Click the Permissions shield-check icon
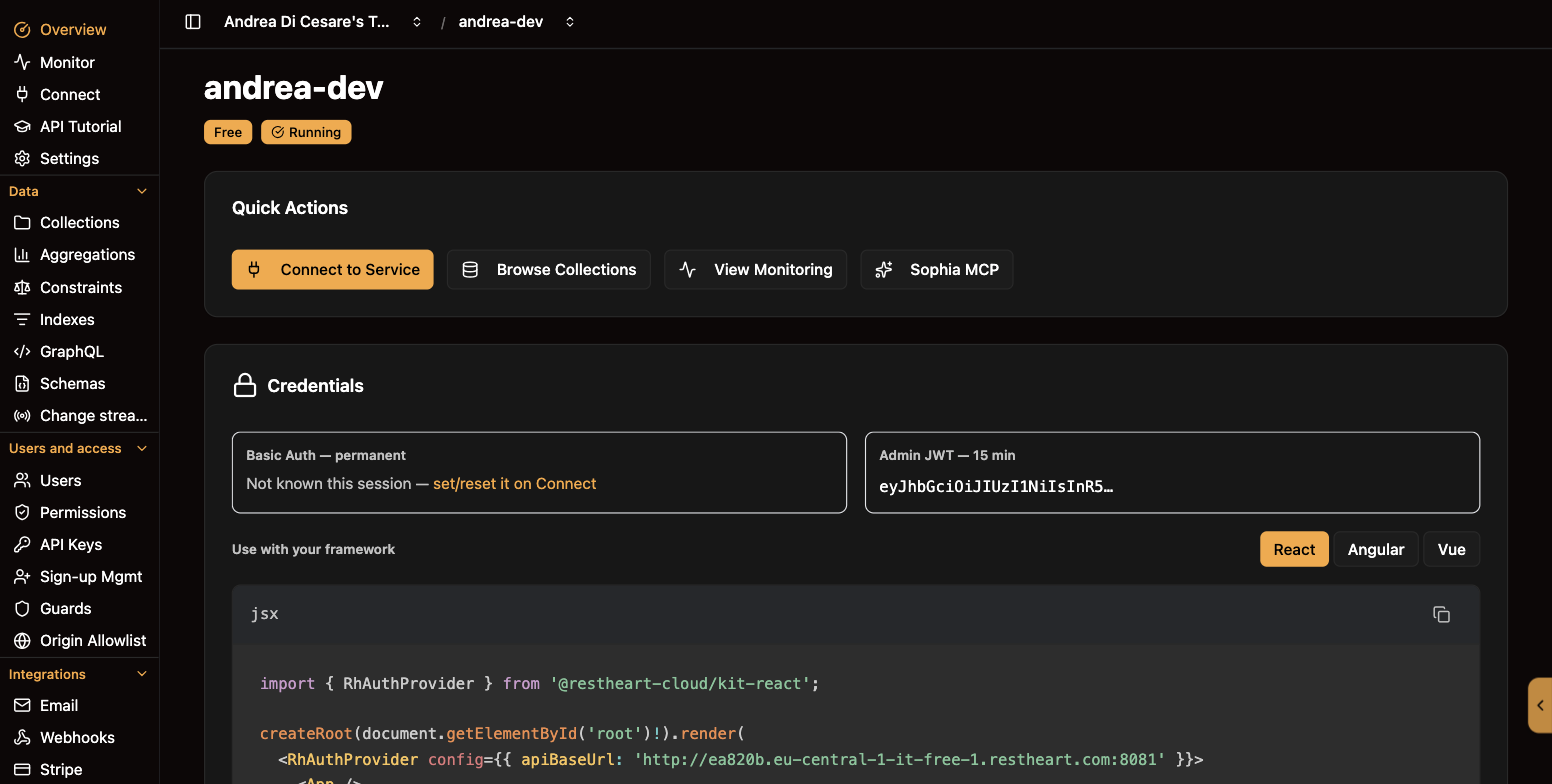Image resolution: width=1552 pixels, height=784 pixels. [22, 512]
